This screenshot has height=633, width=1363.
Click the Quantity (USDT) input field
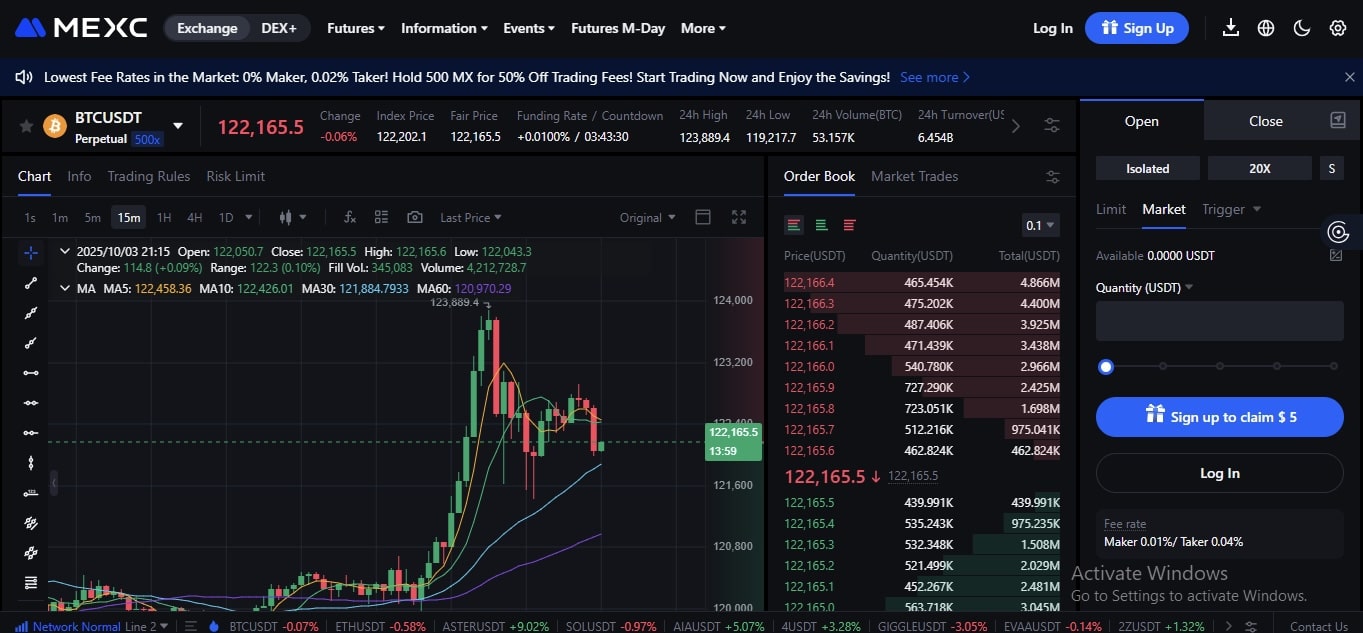[x=1219, y=320]
